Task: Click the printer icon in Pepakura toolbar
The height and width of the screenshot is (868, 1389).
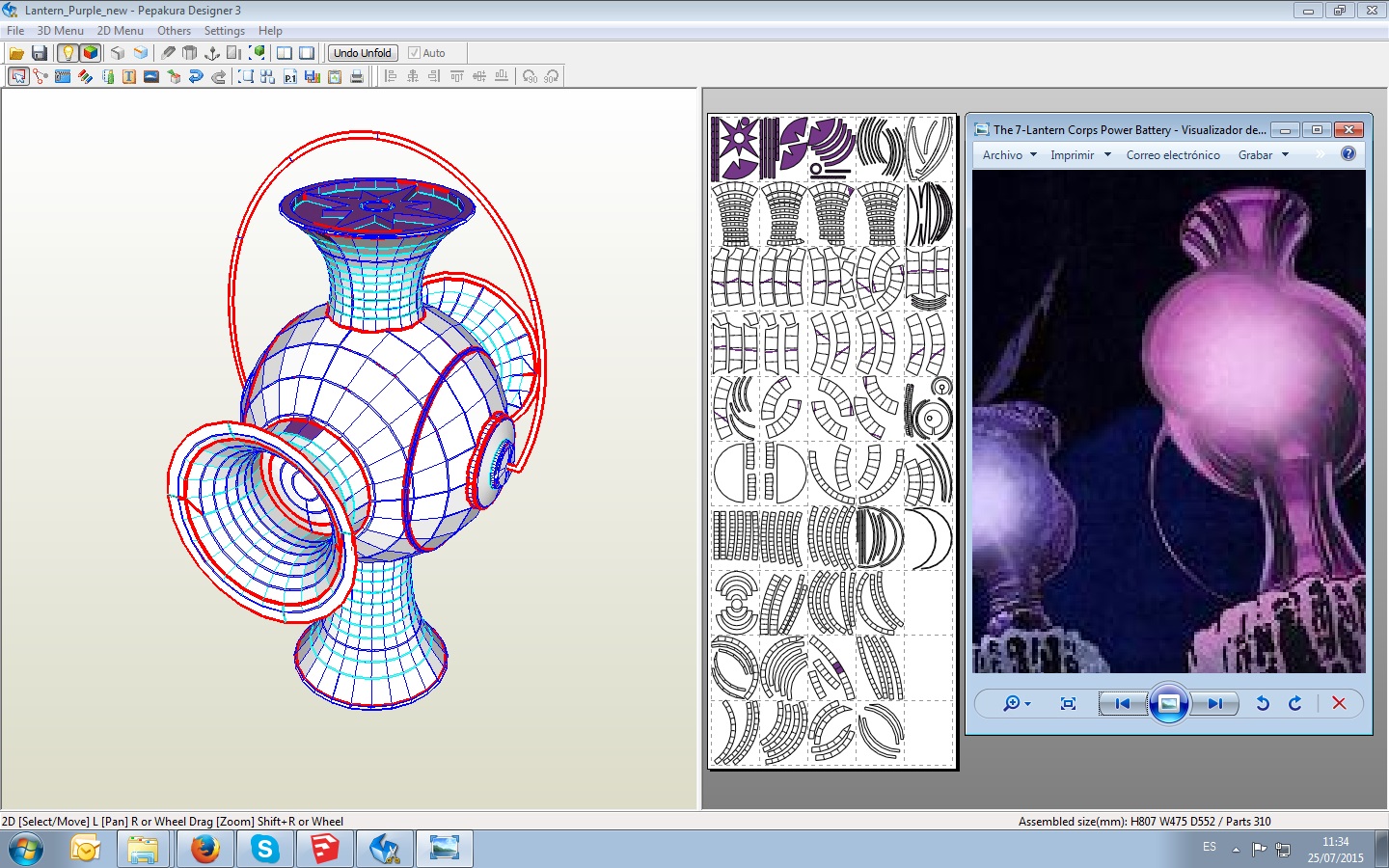Action: 357,76
